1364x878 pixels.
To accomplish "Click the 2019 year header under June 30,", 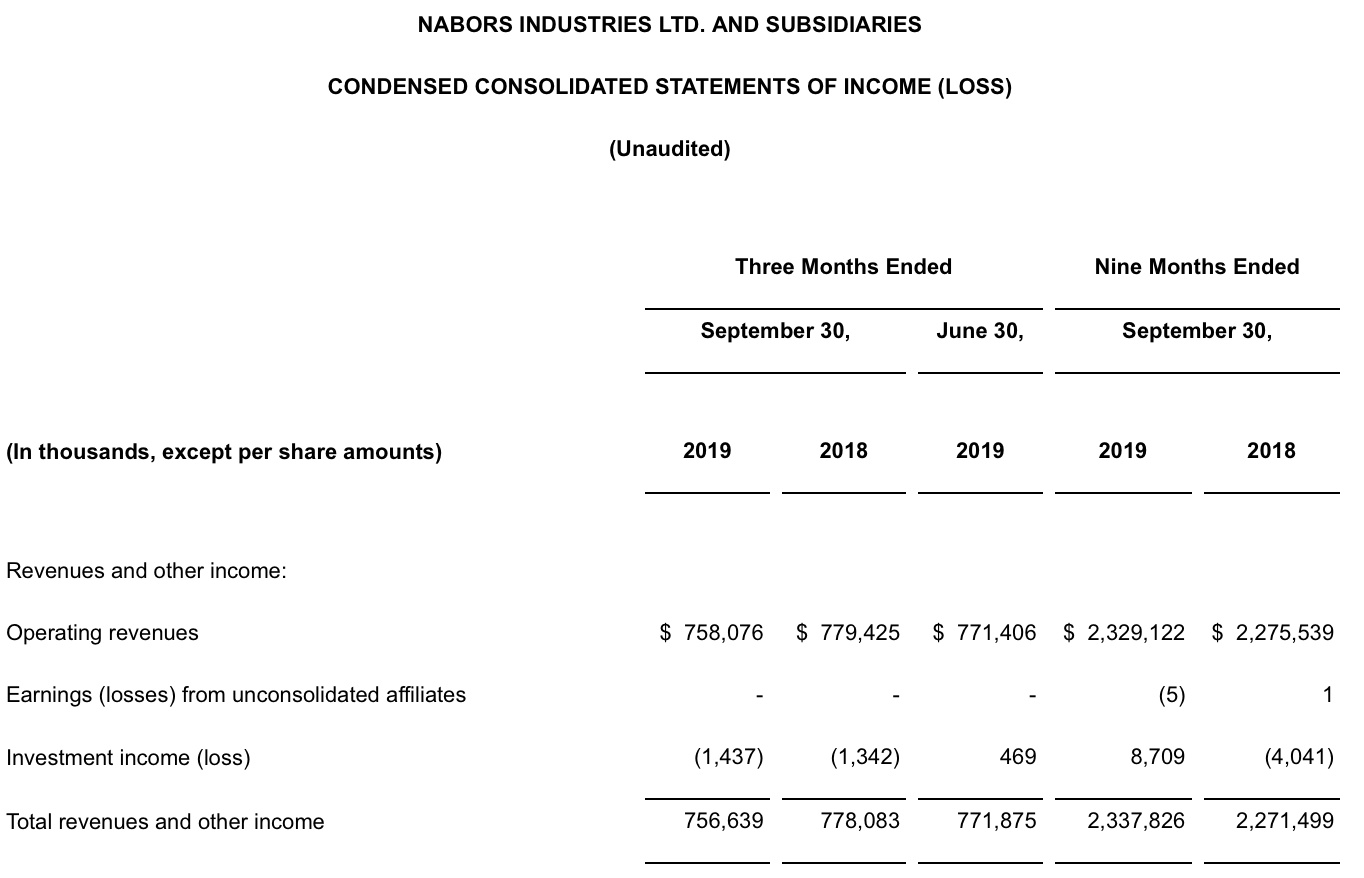I will coord(980,451).
